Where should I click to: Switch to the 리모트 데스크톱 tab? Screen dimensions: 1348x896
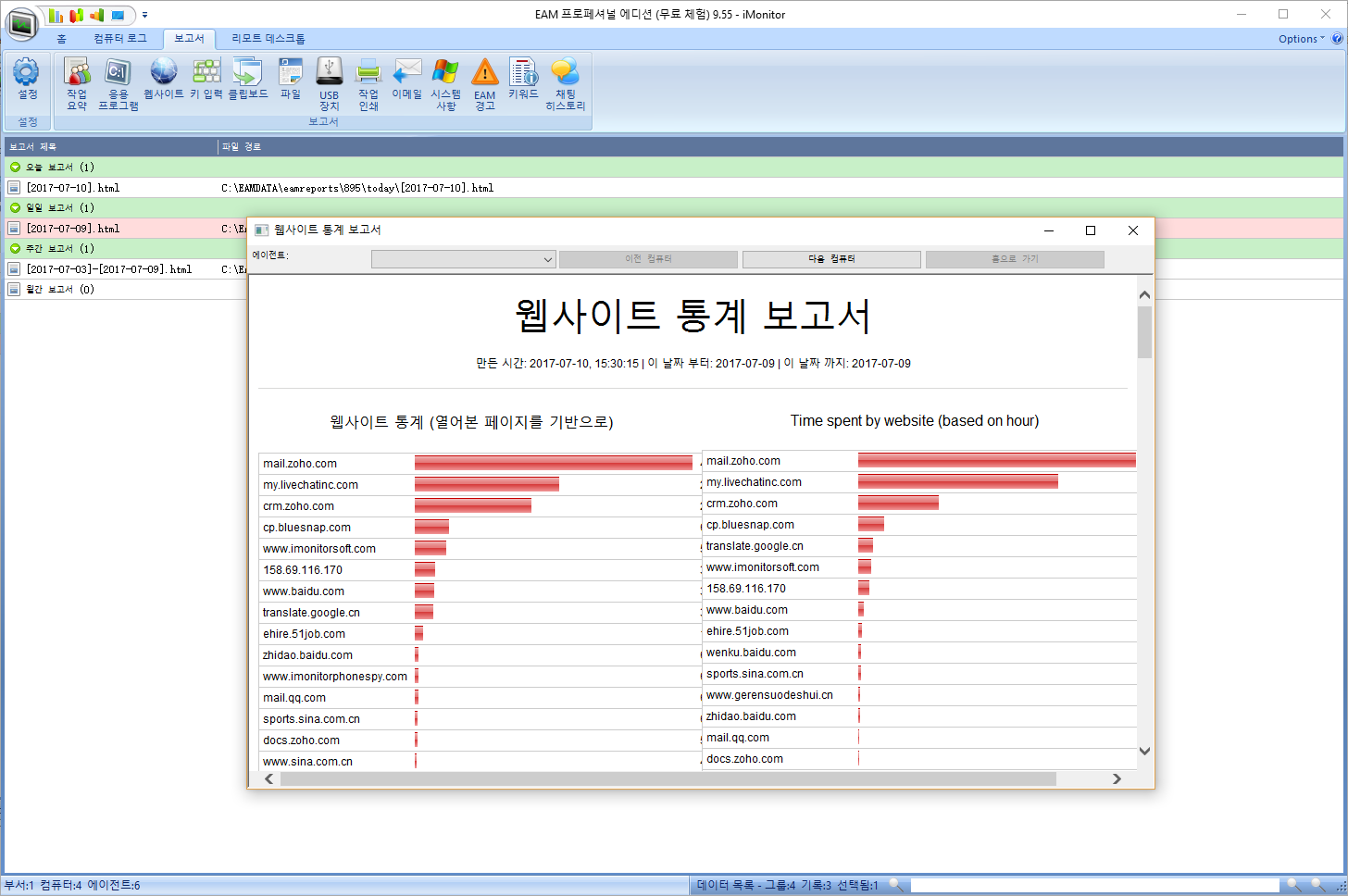pyautogui.click(x=268, y=39)
